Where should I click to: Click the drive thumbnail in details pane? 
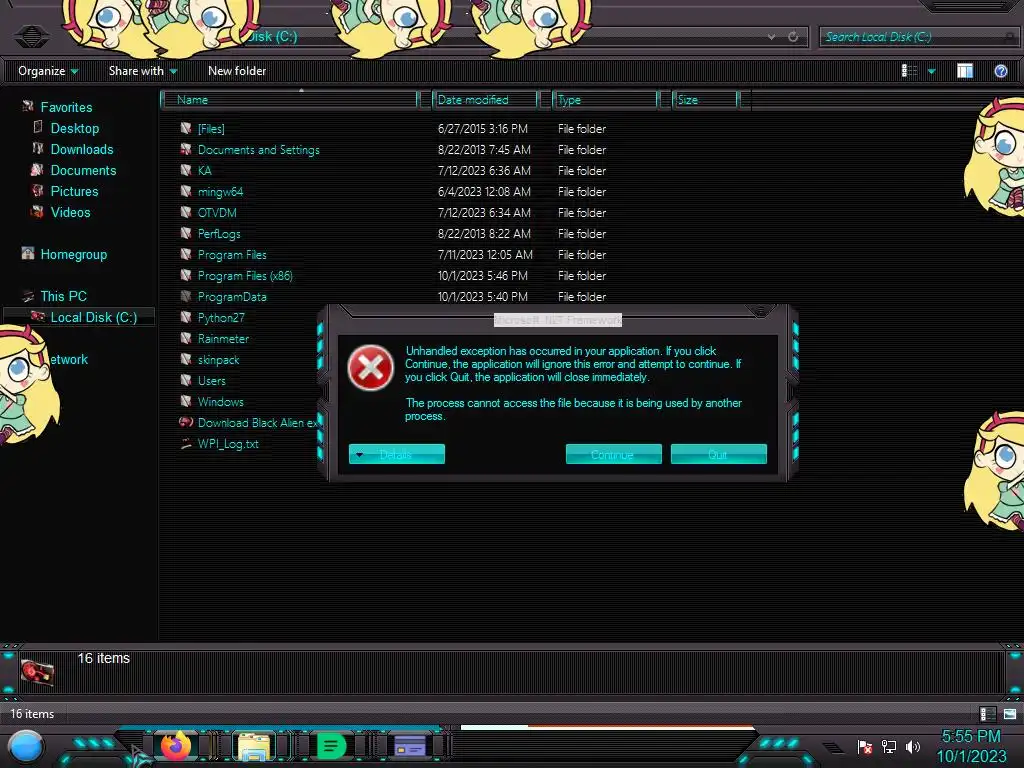37,671
